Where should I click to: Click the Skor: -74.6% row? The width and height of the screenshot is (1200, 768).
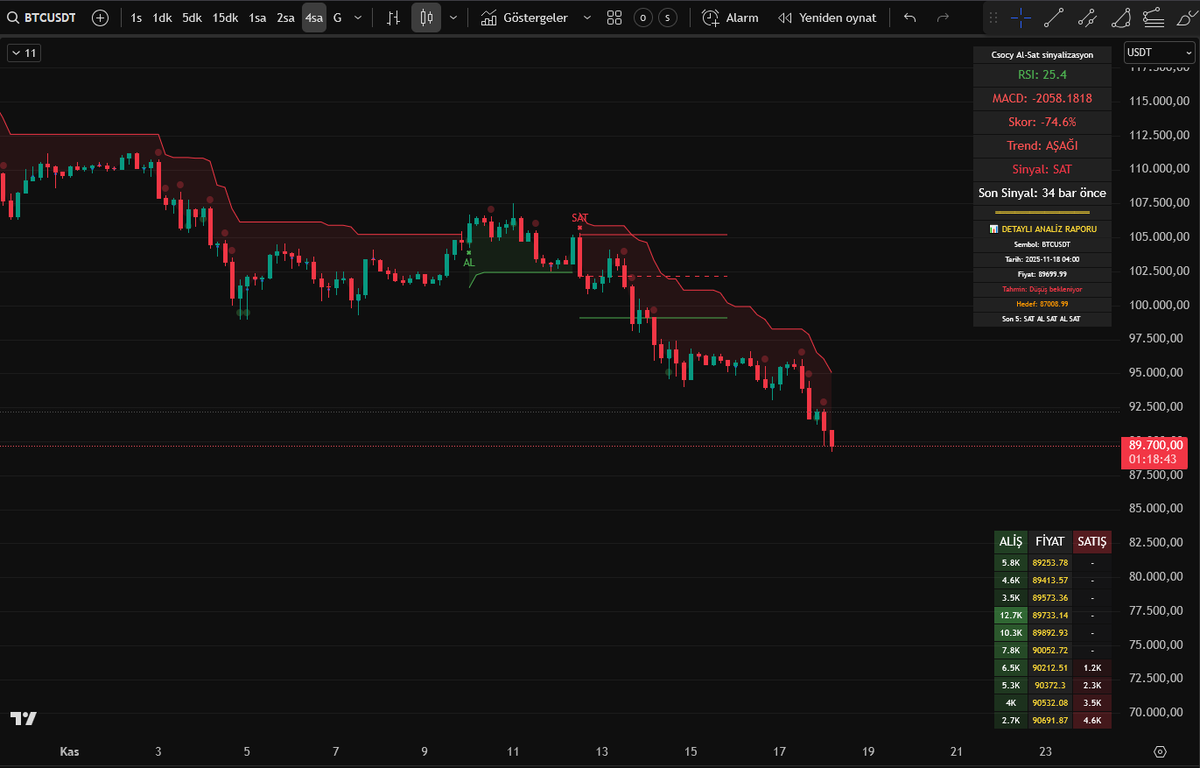(1042, 121)
